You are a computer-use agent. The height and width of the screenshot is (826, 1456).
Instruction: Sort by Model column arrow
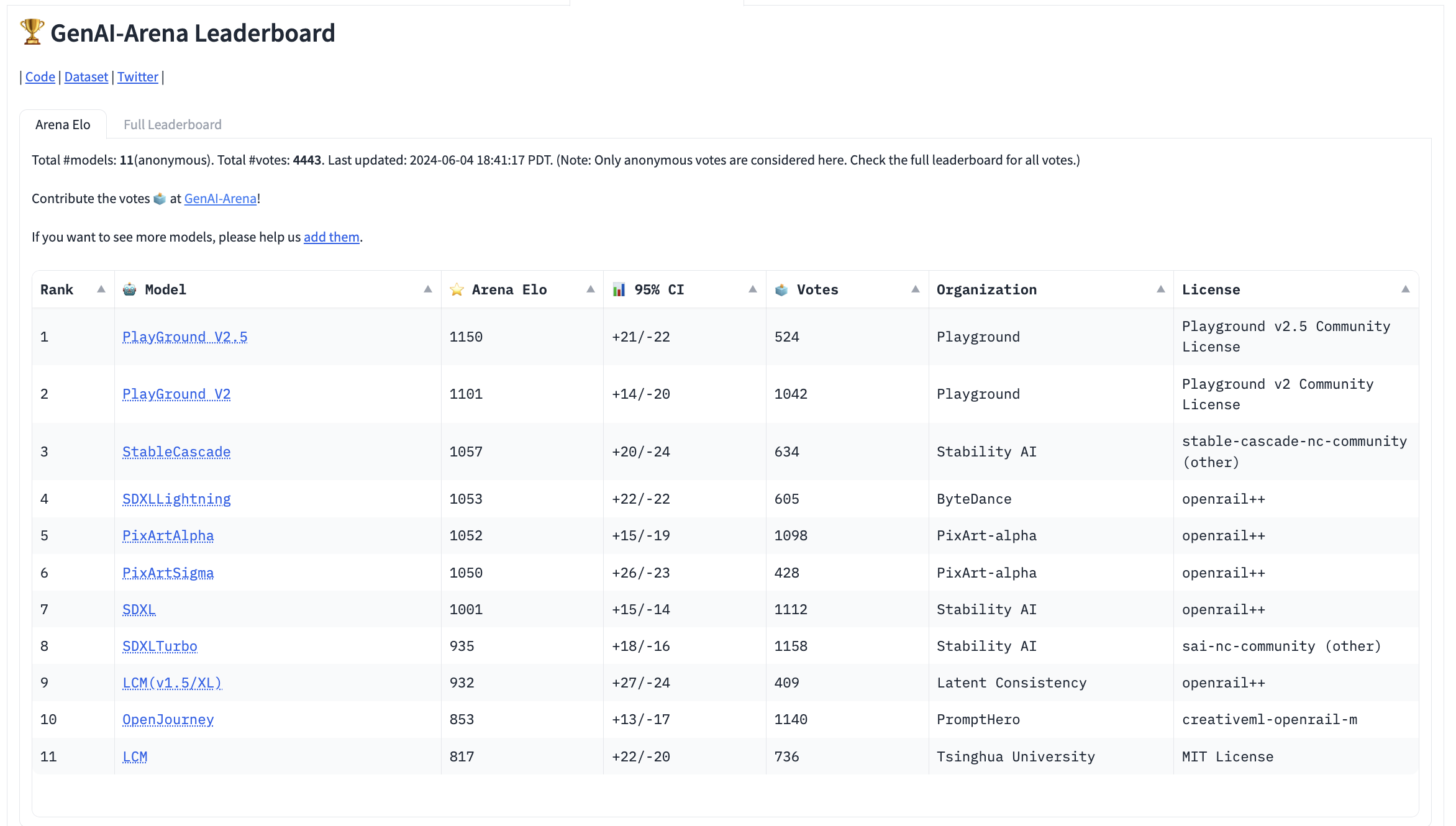[428, 289]
